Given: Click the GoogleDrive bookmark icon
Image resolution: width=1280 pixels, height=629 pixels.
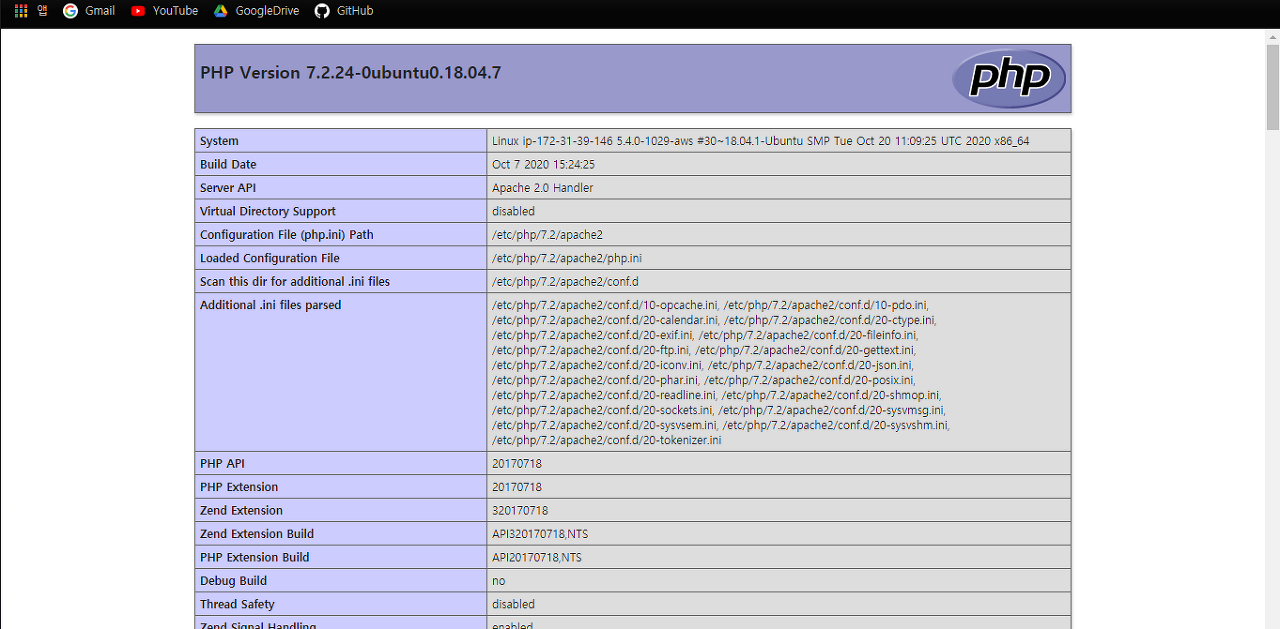Looking at the screenshot, I should (x=221, y=11).
